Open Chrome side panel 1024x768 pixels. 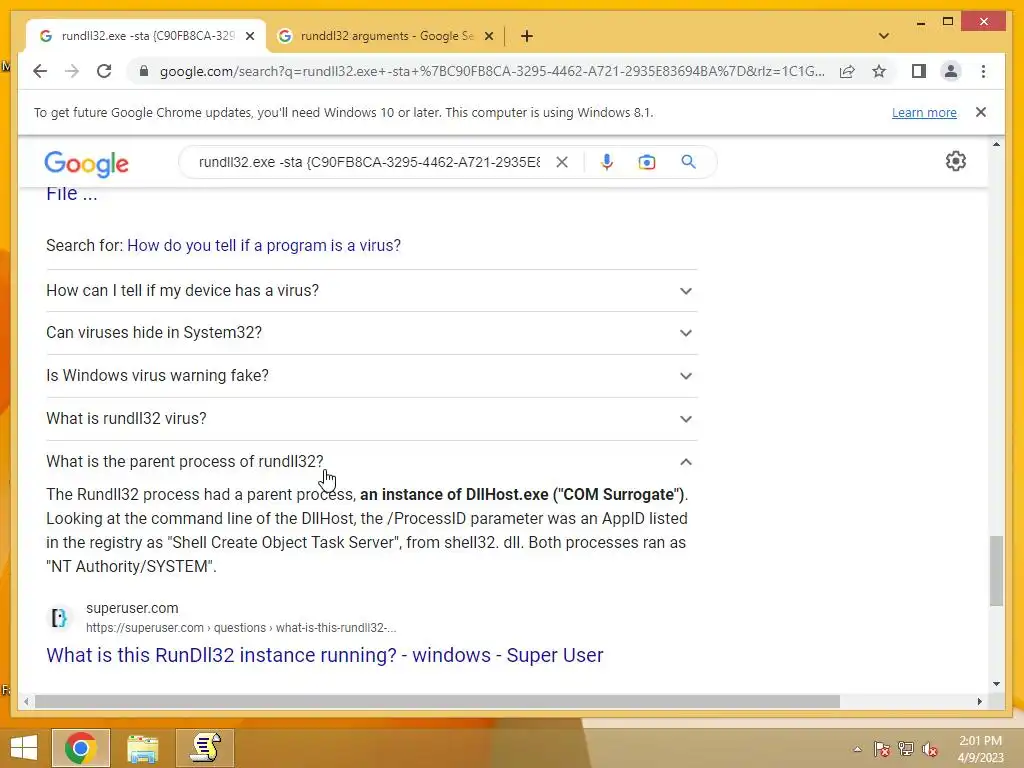(x=919, y=71)
